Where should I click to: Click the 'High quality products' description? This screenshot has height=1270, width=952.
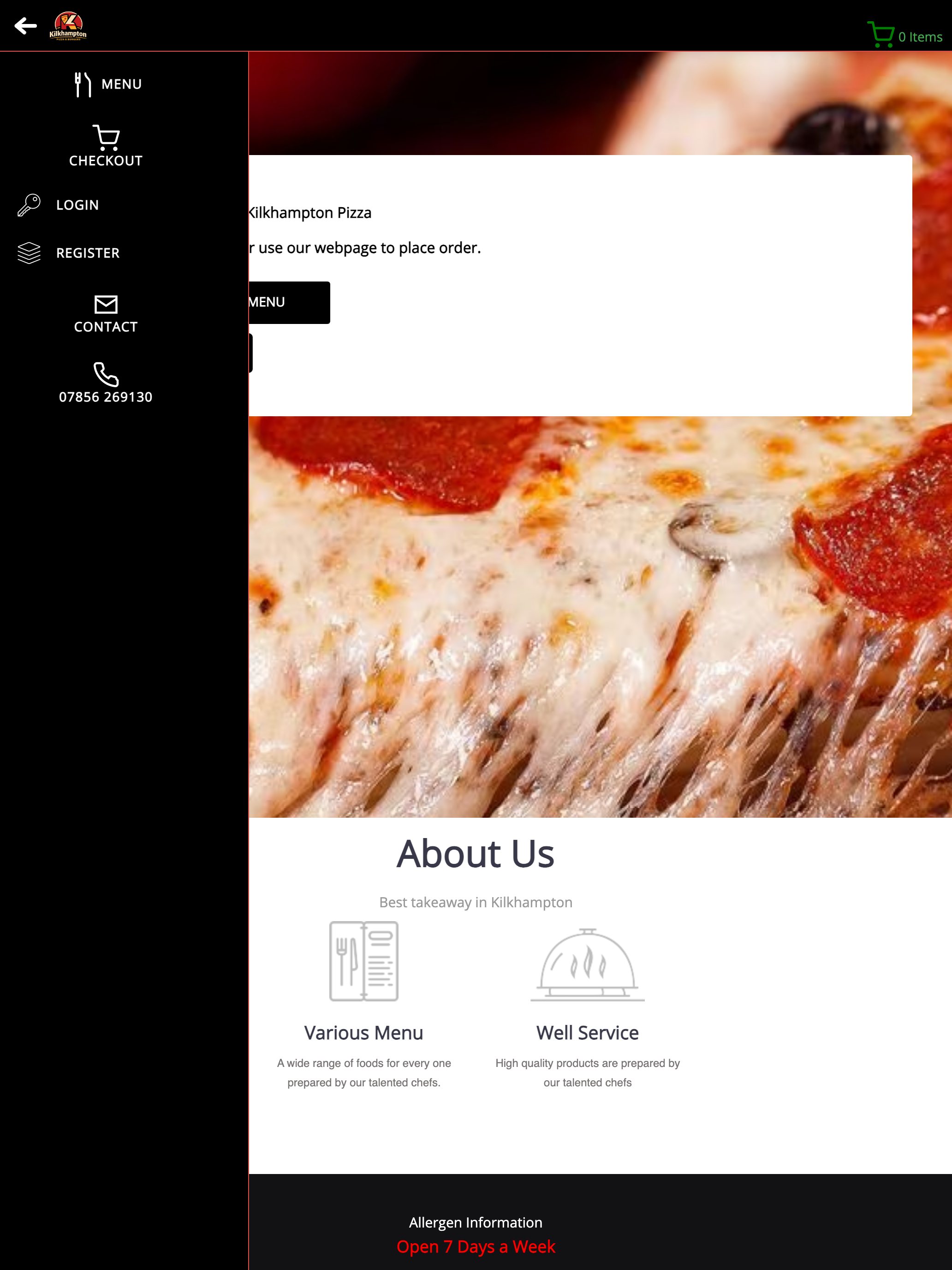[588, 1072]
